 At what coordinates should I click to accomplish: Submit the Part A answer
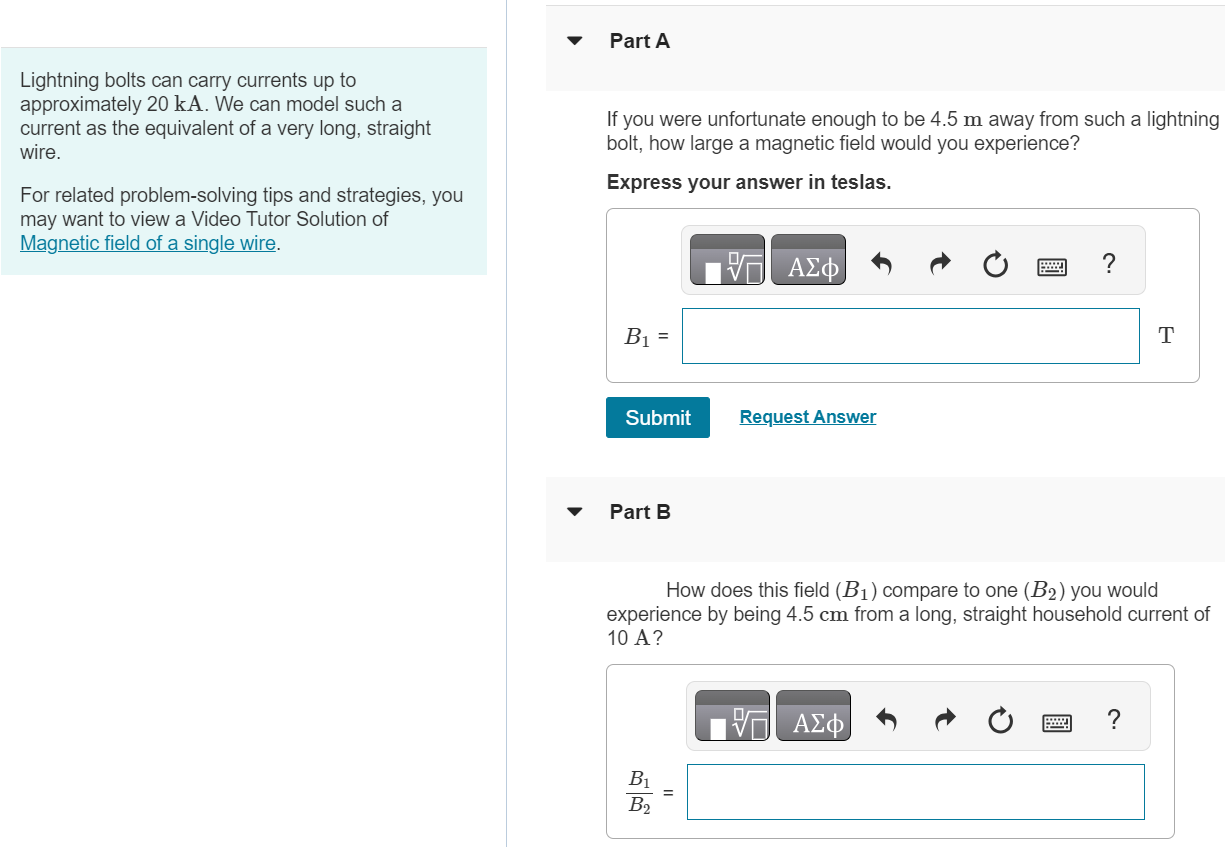coord(658,418)
